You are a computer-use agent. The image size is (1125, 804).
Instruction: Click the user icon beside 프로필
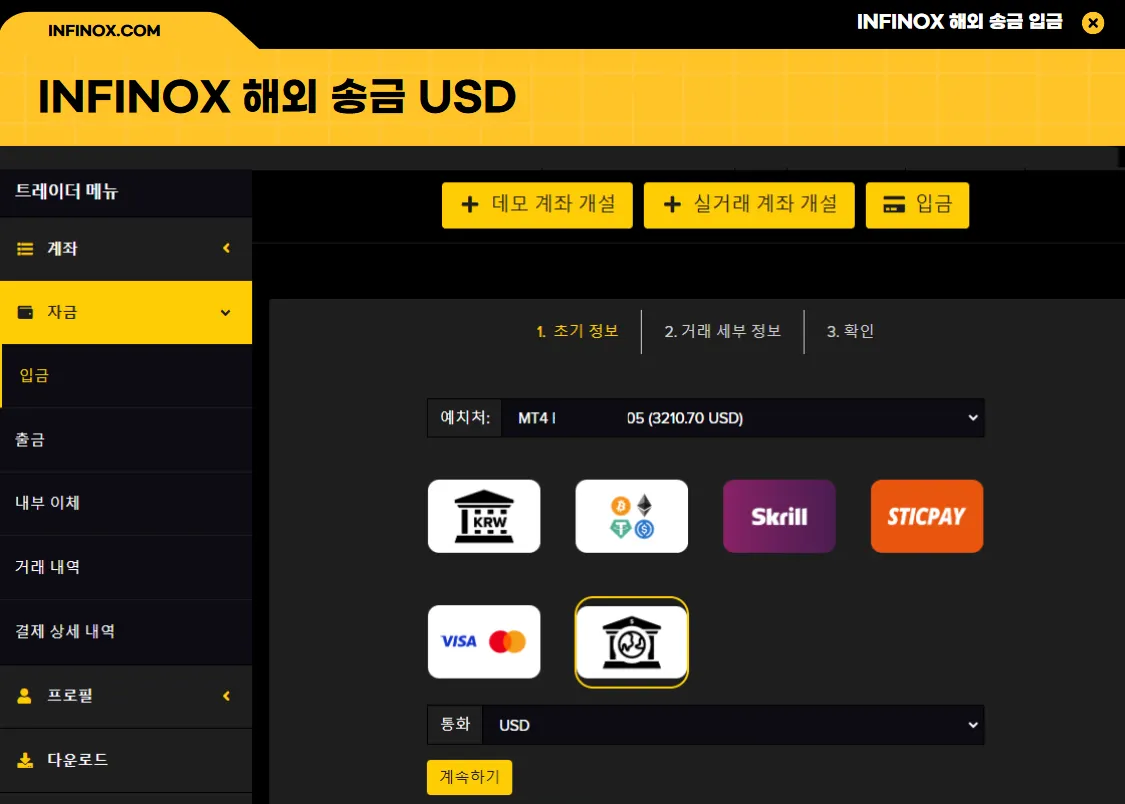point(24,696)
